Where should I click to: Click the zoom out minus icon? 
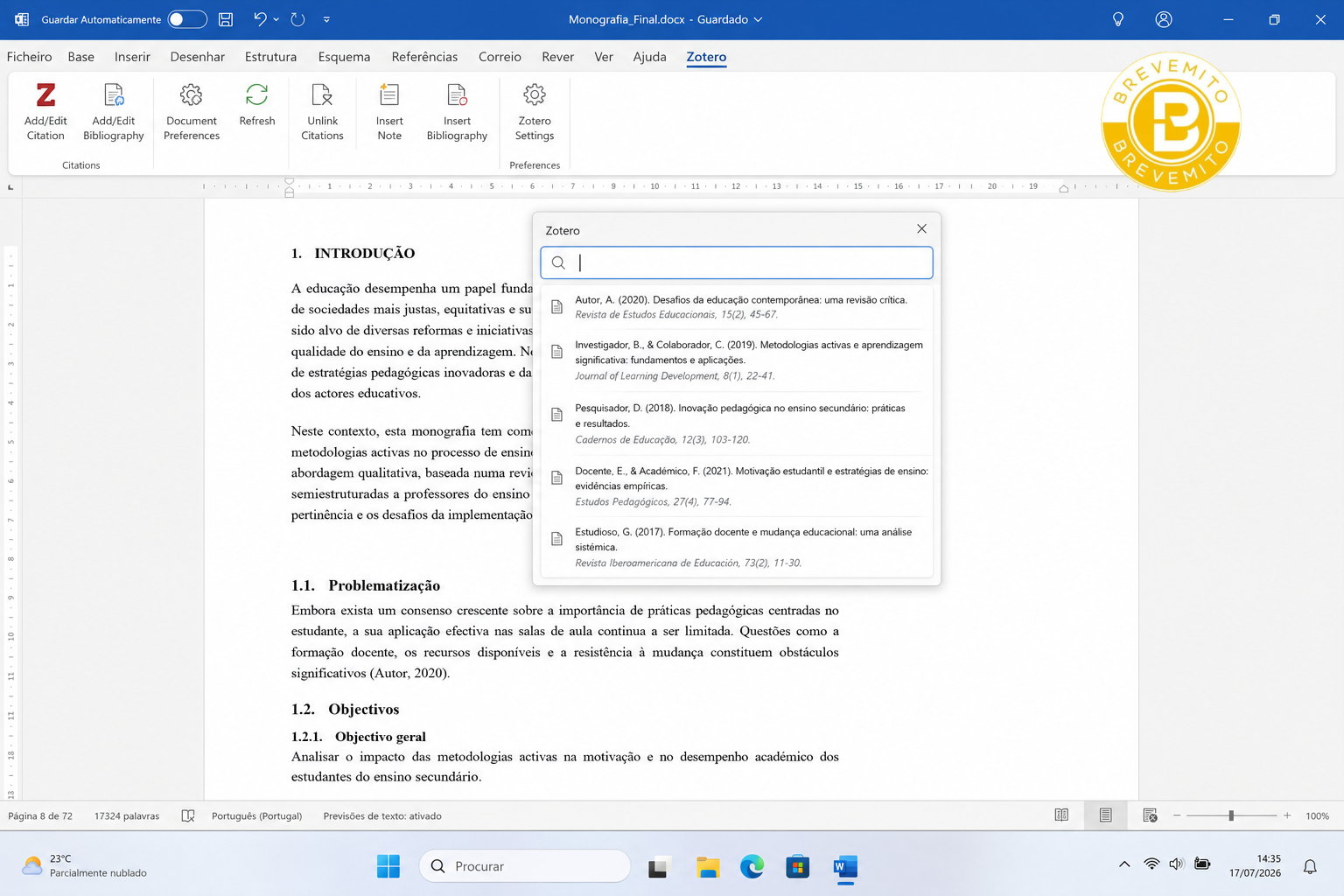pos(1177,815)
